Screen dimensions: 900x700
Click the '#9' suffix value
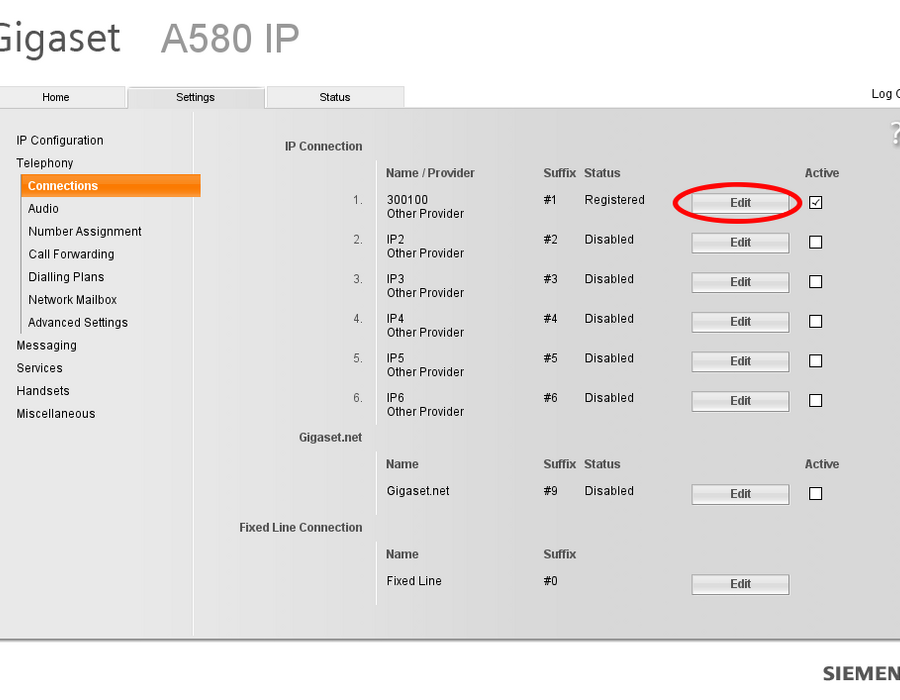550,491
